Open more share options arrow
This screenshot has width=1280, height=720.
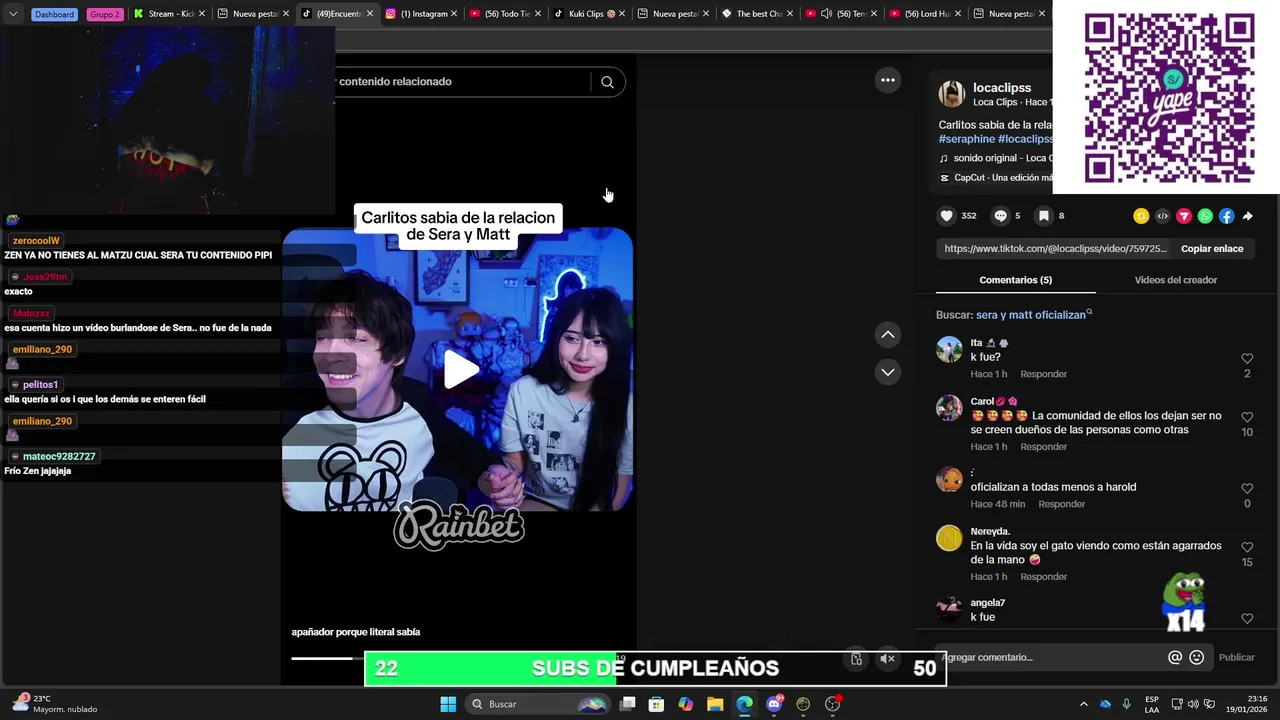click(x=1247, y=216)
